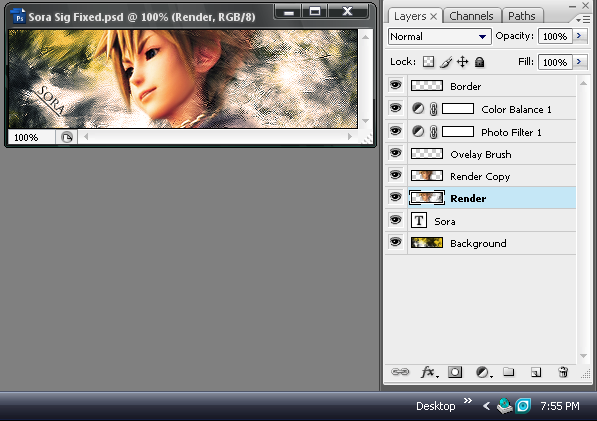597x421 pixels.
Task: Open the layer style fx menu
Action: [429, 372]
